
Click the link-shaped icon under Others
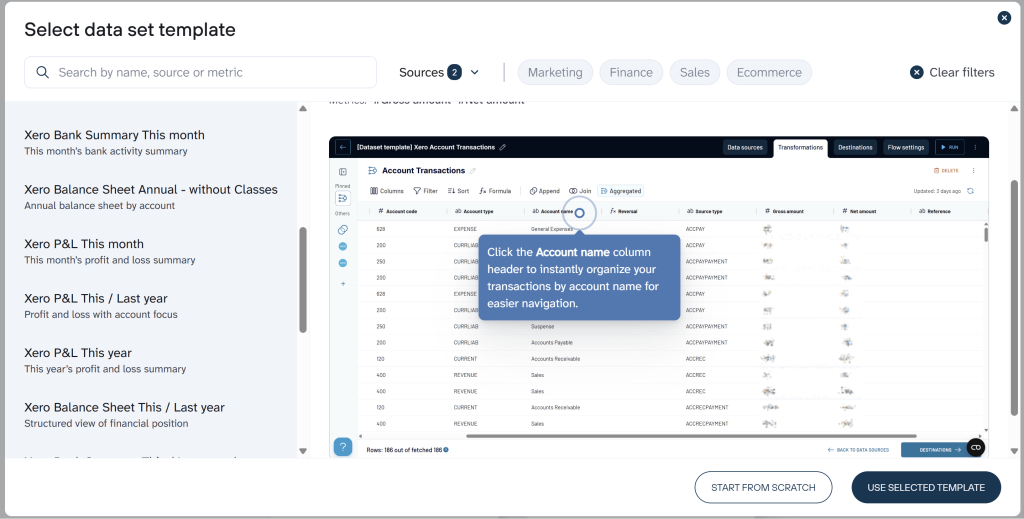click(343, 230)
